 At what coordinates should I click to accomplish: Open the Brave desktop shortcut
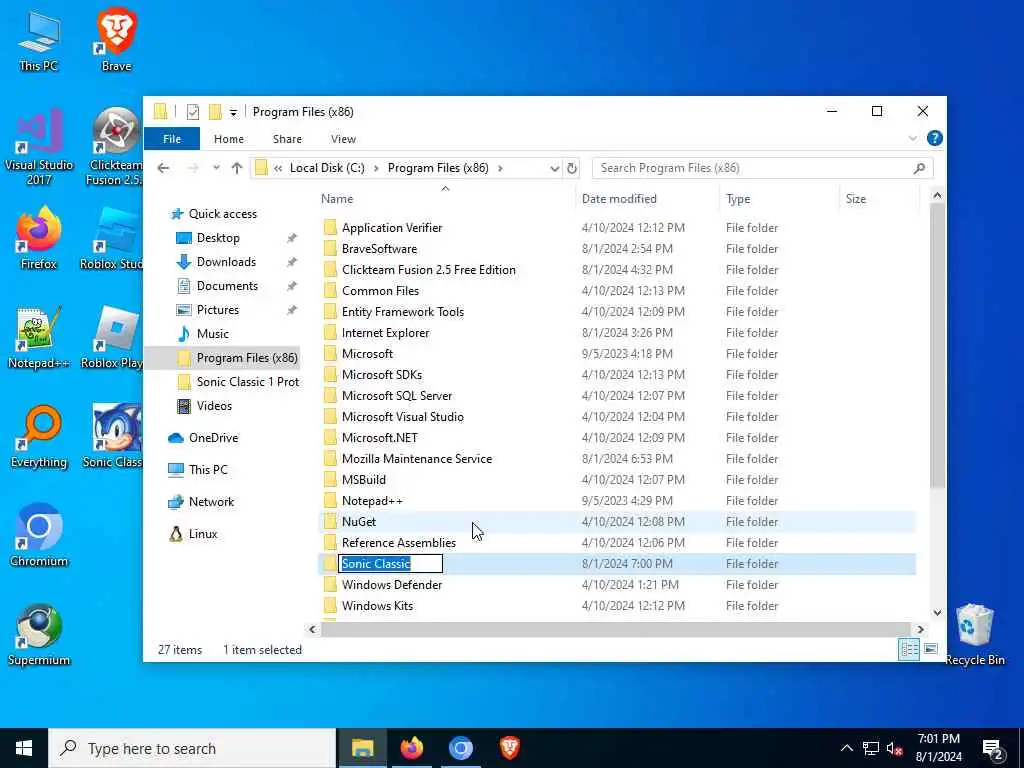116,40
